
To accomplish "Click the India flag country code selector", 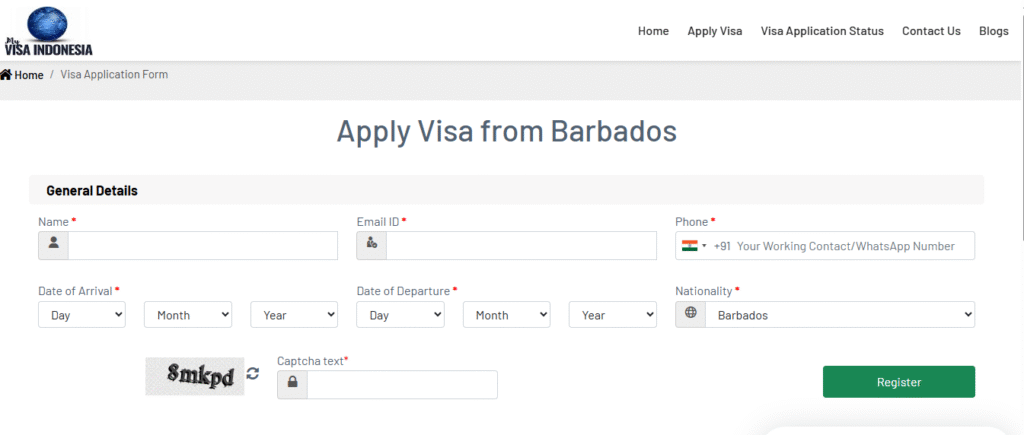I will [x=693, y=246].
